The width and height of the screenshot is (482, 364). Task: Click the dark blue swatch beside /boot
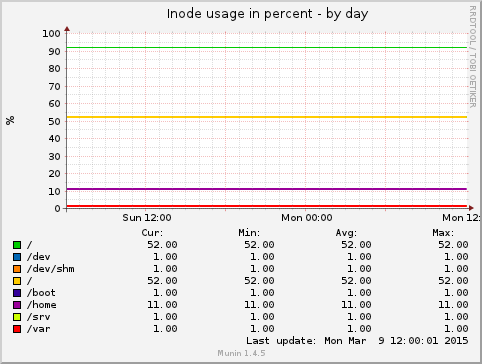coord(17,293)
